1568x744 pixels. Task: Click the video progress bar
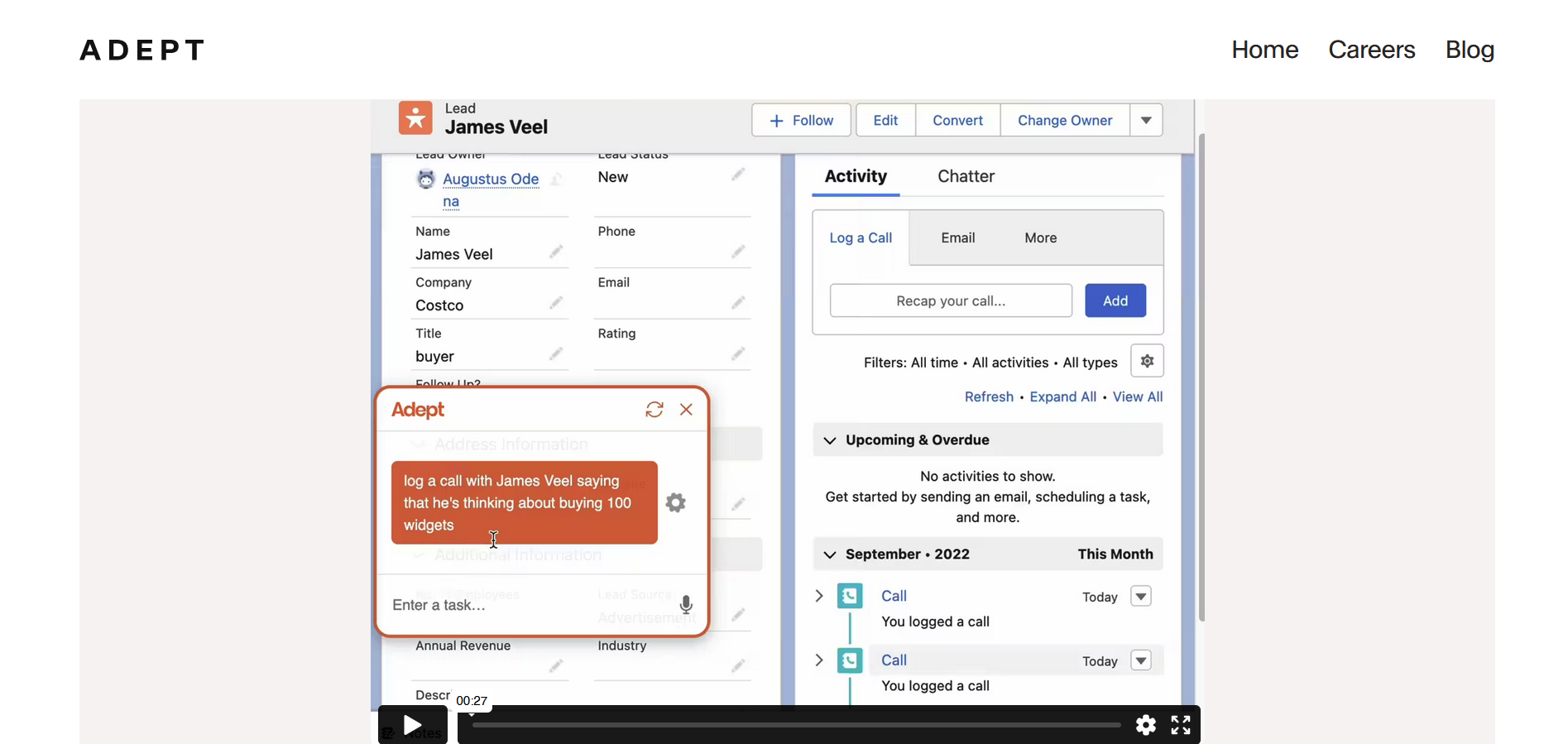point(796,725)
